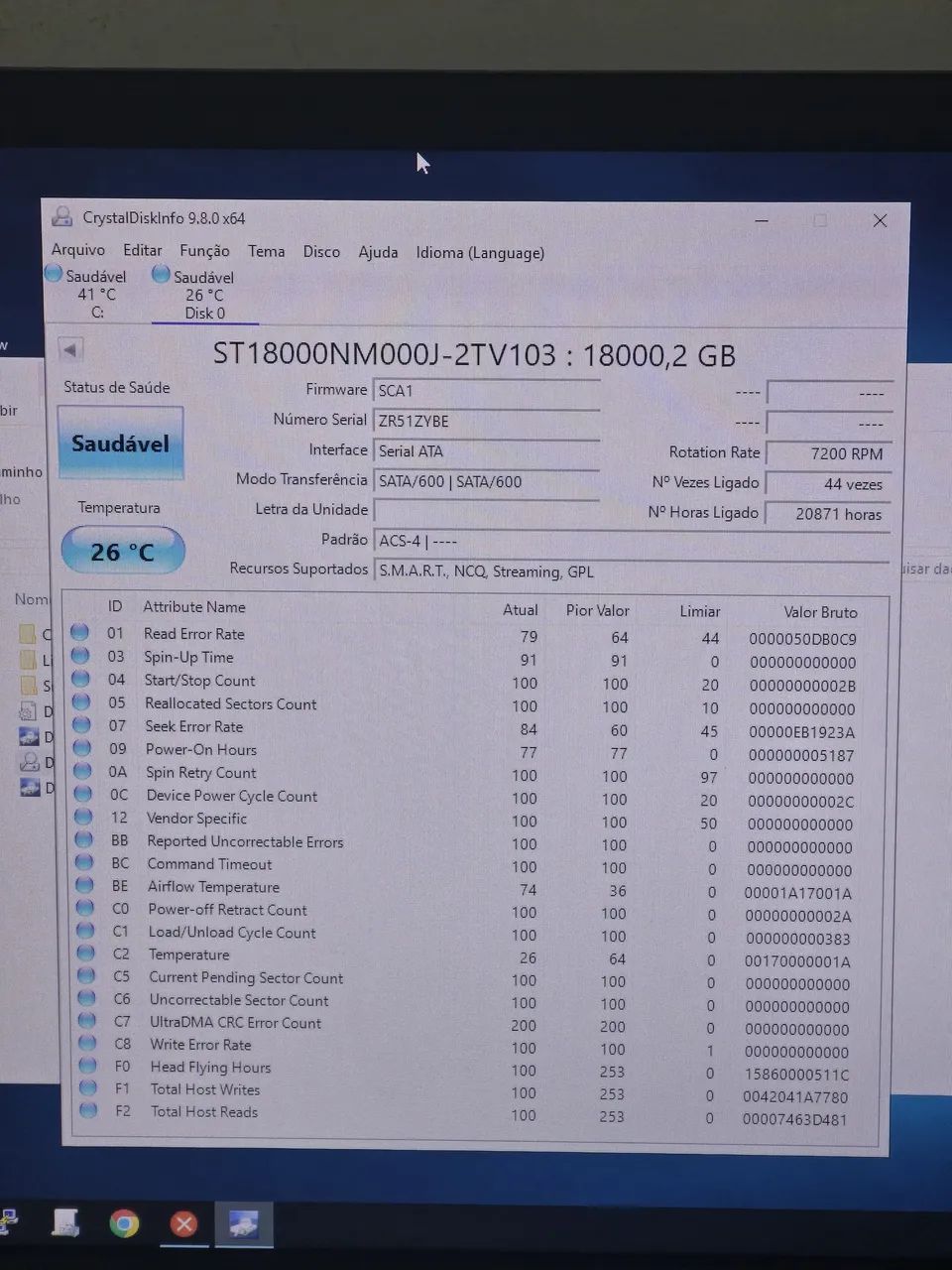Click the status icon for Head Flying Hours
The image size is (952, 1270).
tap(88, 1066)
